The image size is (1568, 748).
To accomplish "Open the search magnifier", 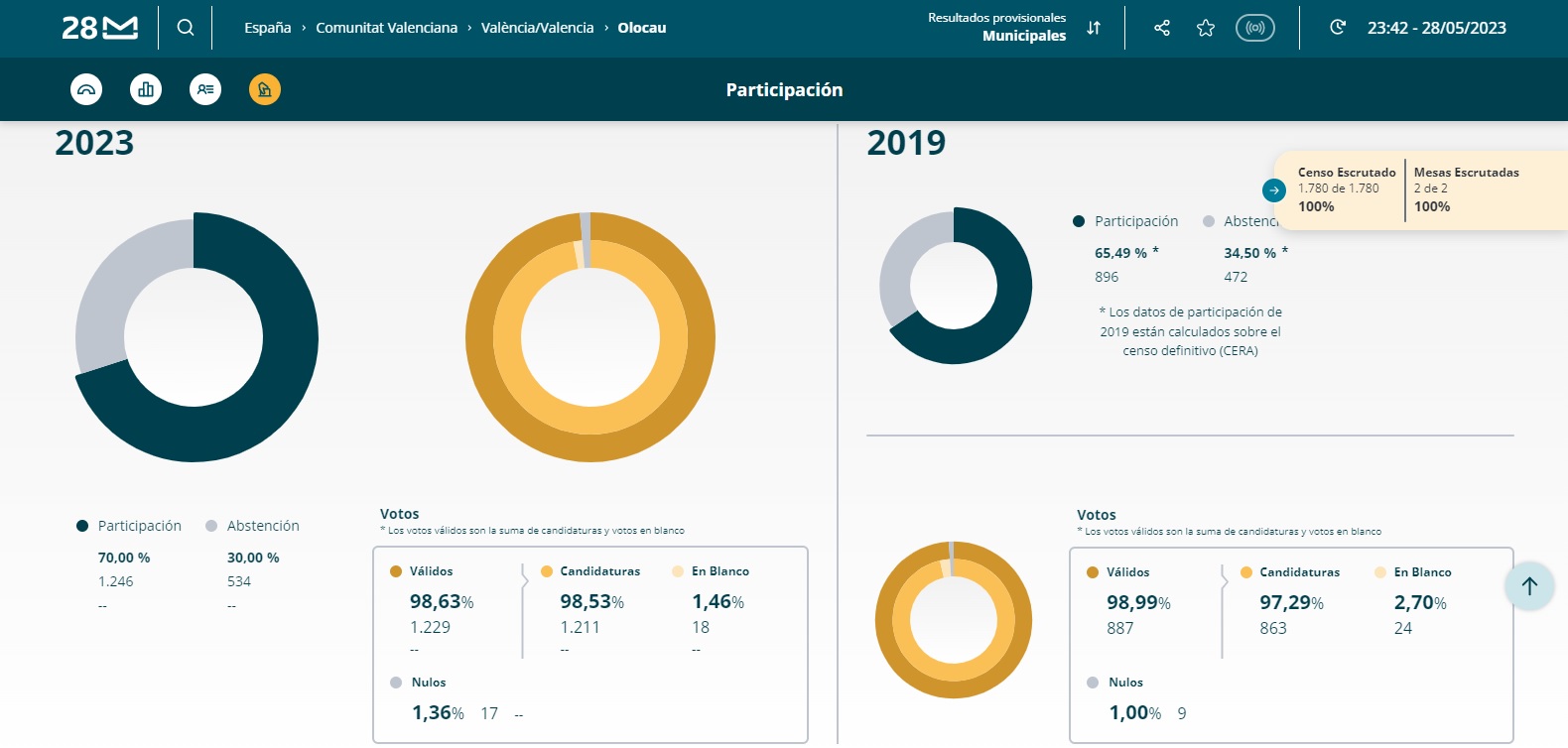I will tap(186, 28).
